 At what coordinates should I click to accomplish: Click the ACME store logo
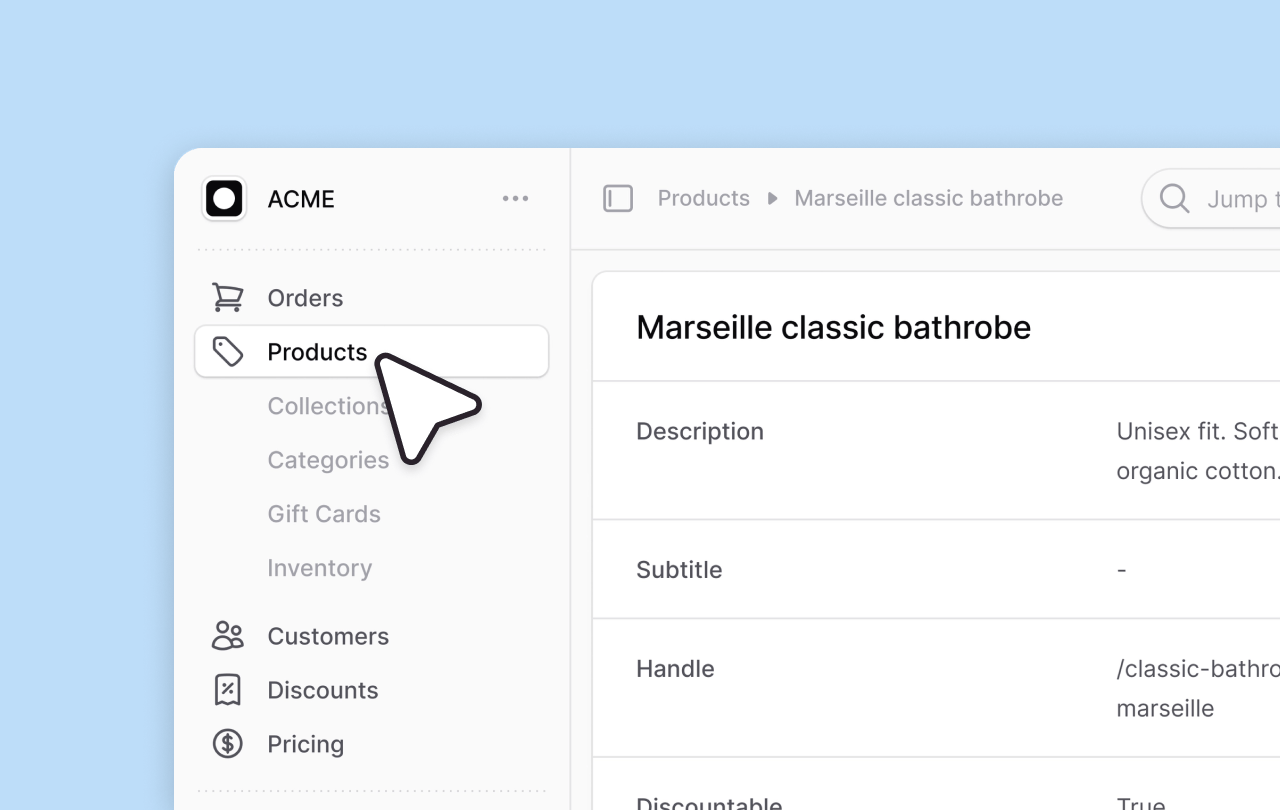(223, 198)
